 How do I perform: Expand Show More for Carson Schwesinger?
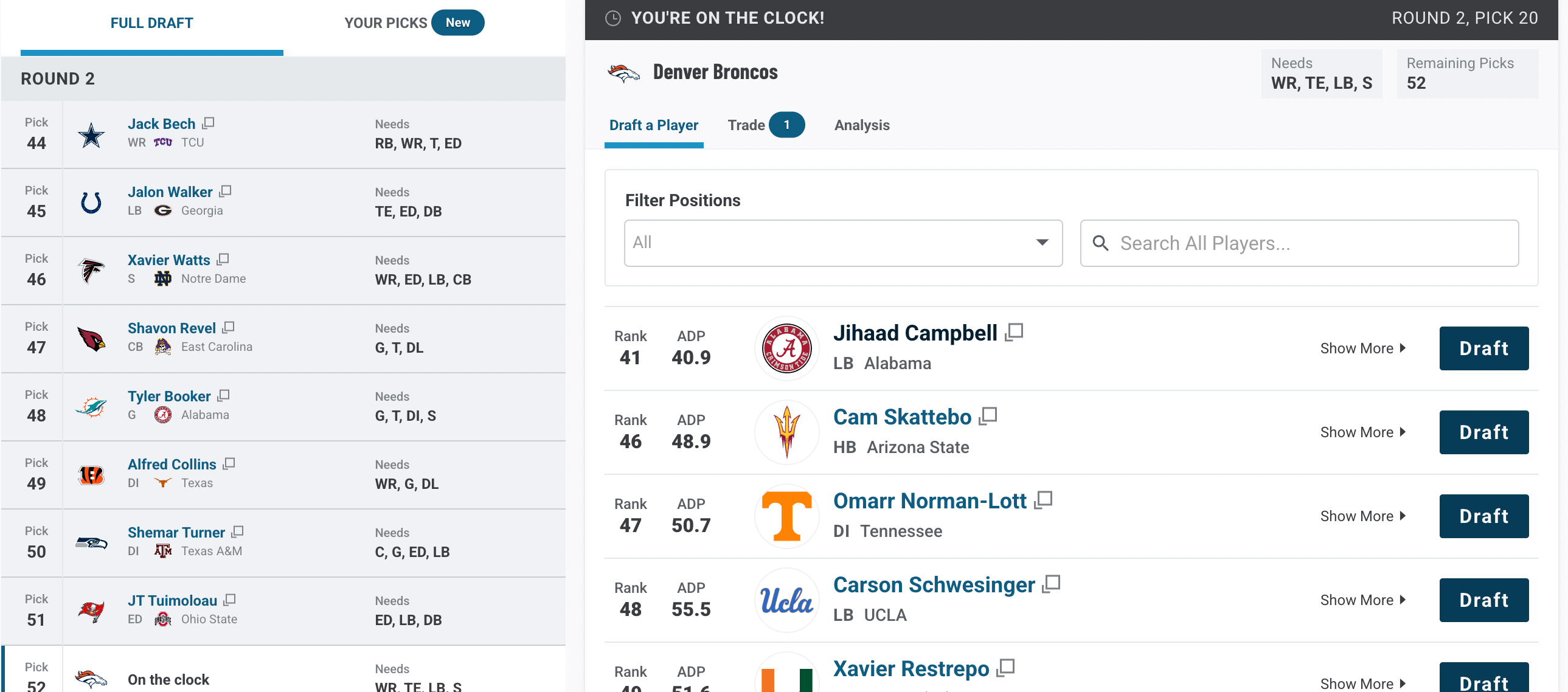coord(1362,600)
